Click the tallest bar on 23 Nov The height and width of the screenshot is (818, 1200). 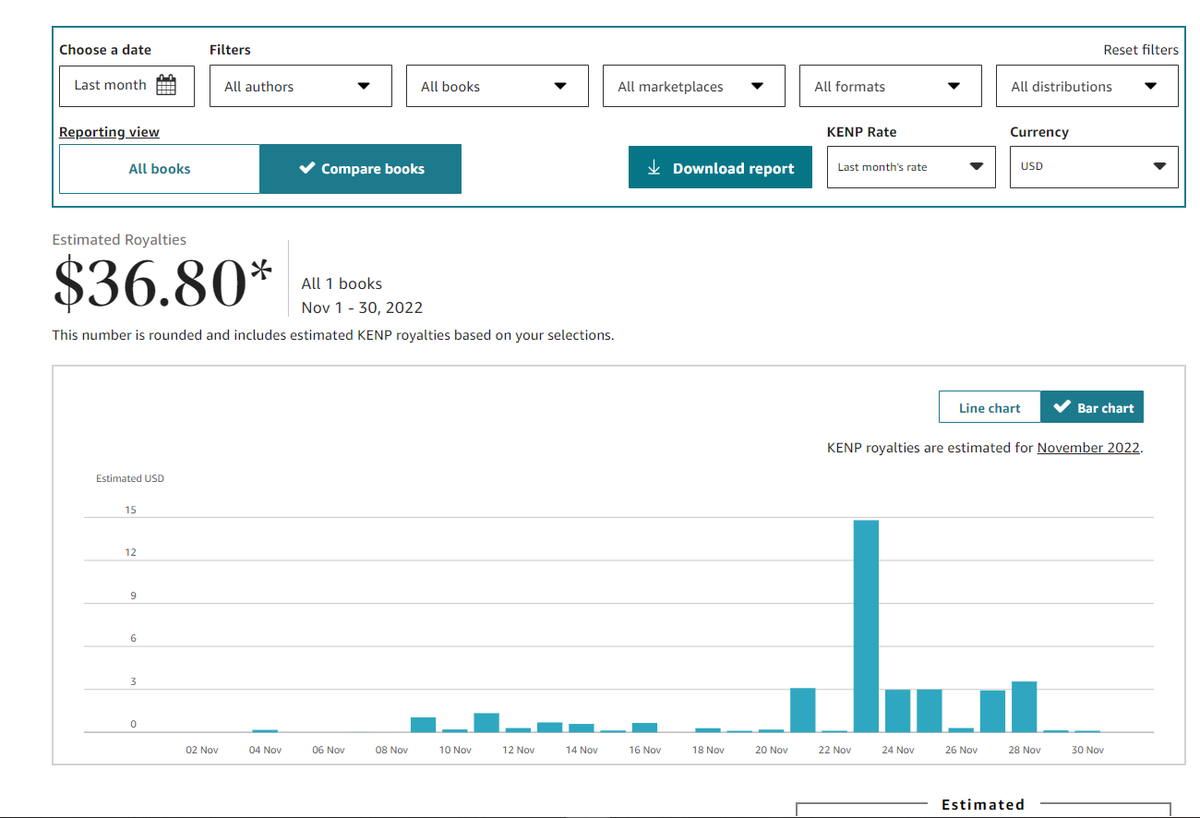tap(866, 626)
